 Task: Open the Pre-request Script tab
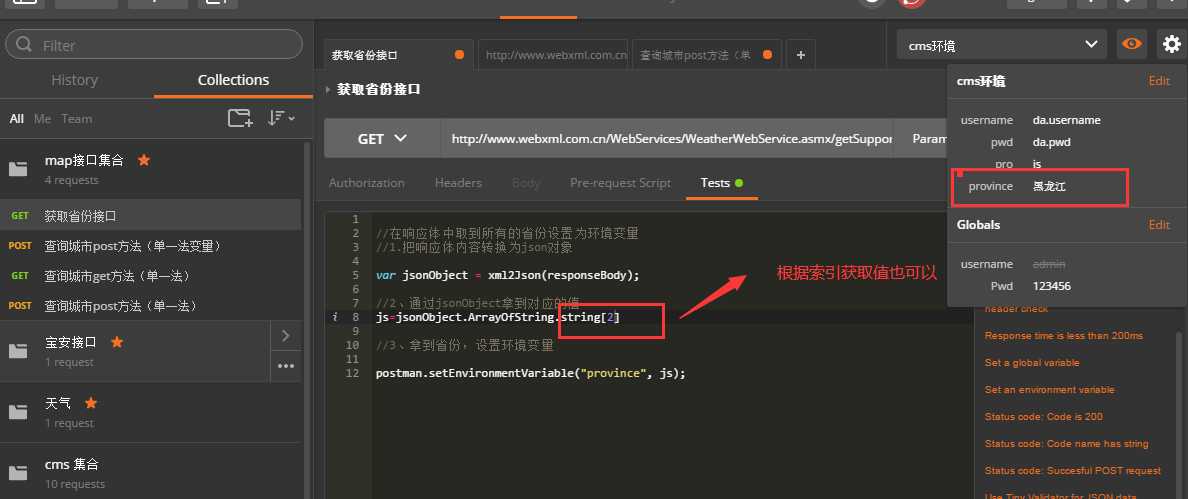point(621,182)
